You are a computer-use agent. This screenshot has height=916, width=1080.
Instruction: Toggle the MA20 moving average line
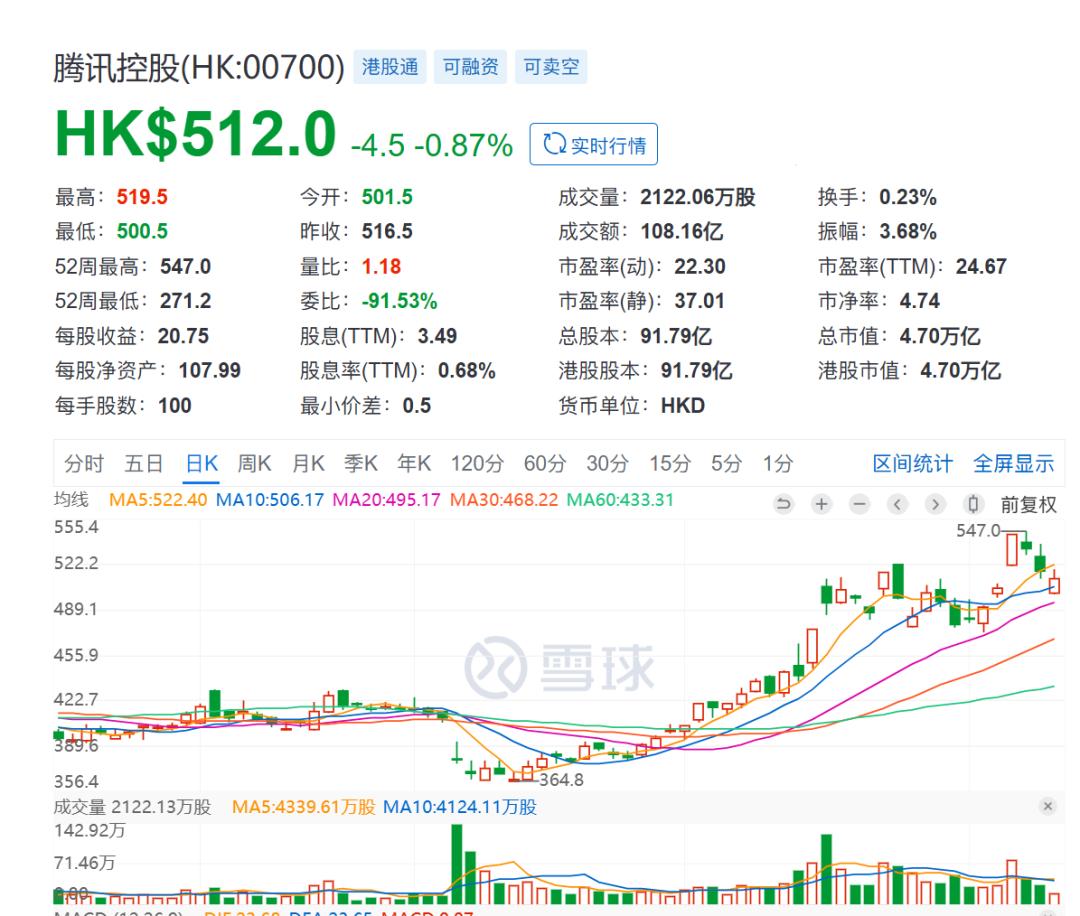388,499
